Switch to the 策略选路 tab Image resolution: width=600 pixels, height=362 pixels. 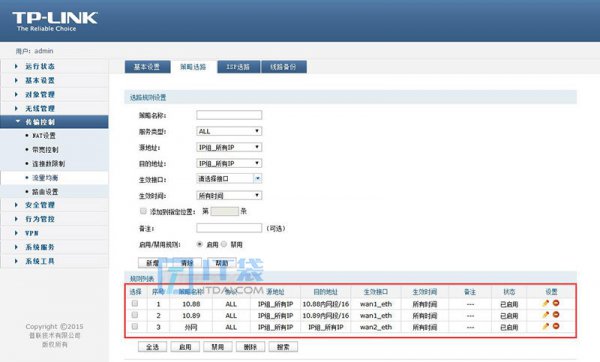pyautogui.click(x=193, y=67)
